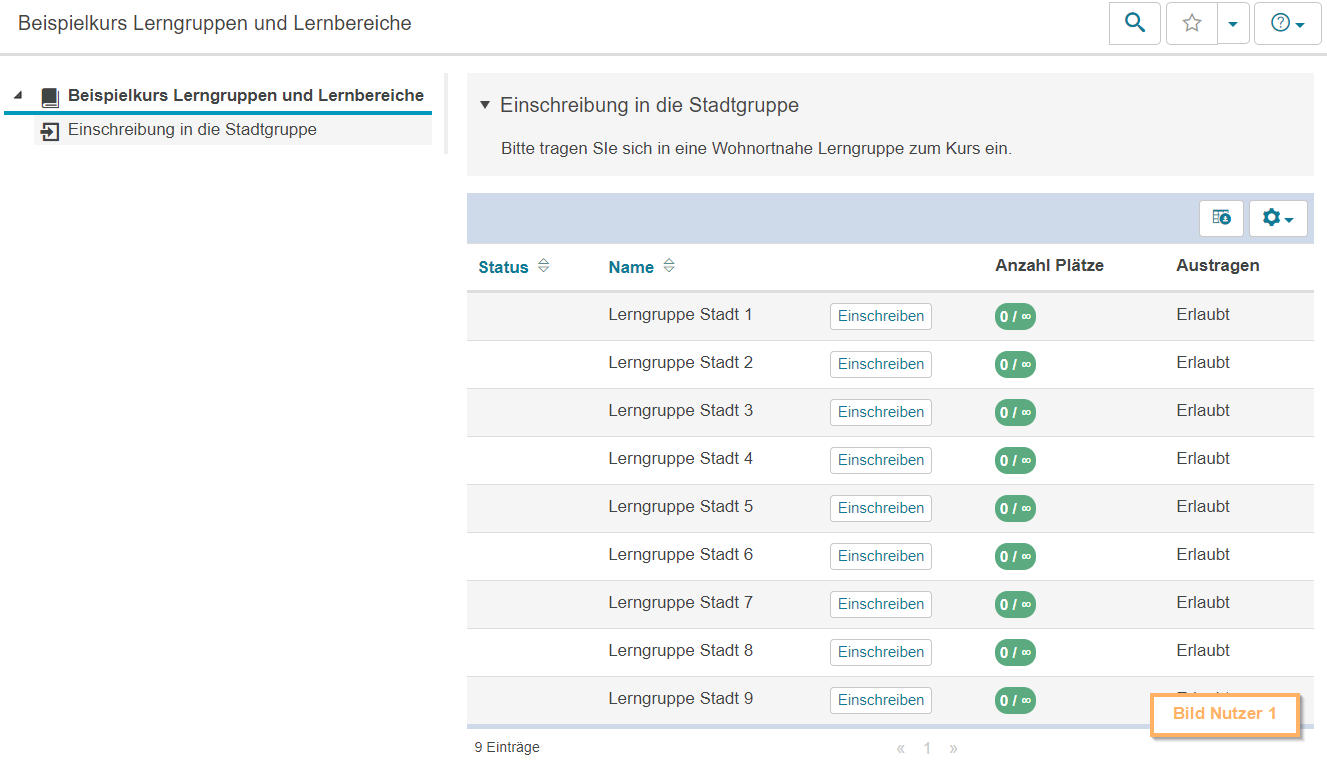Enroll in Lerngruppe Stadt 1
Image resolution: width=1327 pixels, height=760 pixels.
point(880,316)
